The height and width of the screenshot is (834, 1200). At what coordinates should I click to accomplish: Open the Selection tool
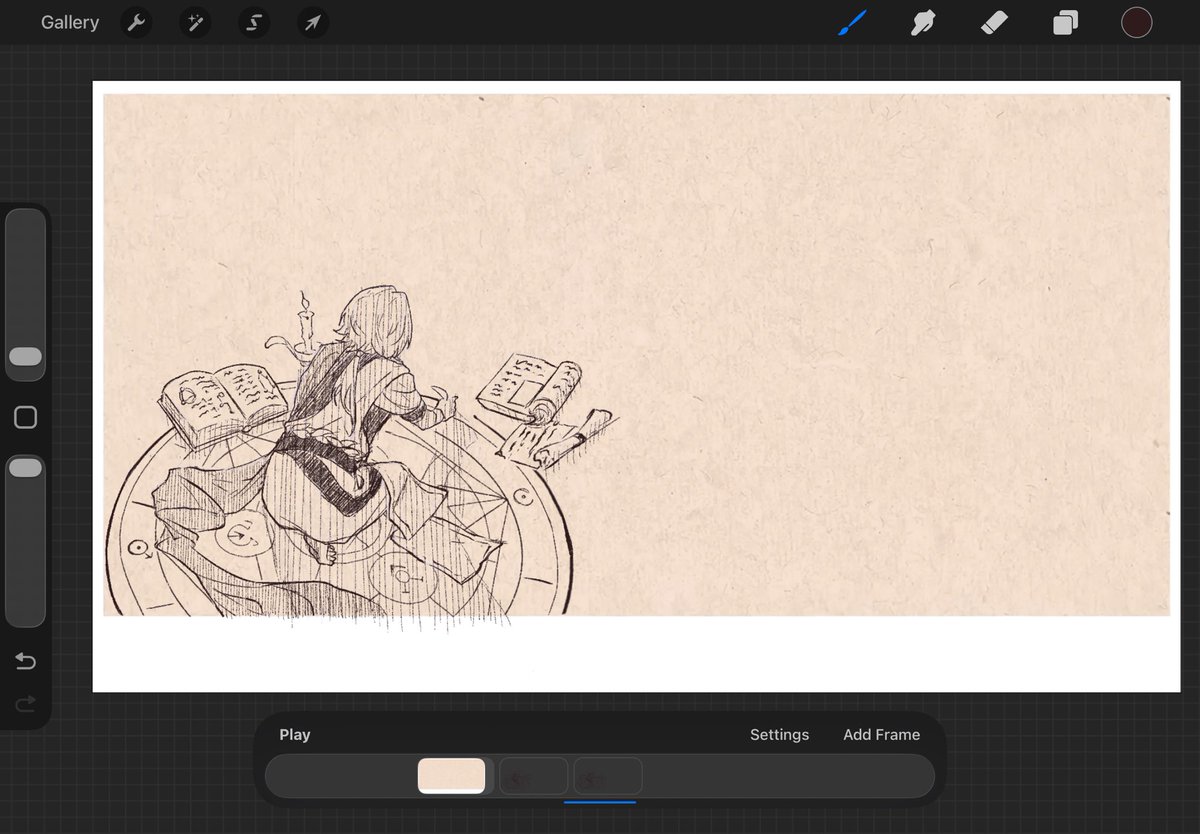(254, 22)
